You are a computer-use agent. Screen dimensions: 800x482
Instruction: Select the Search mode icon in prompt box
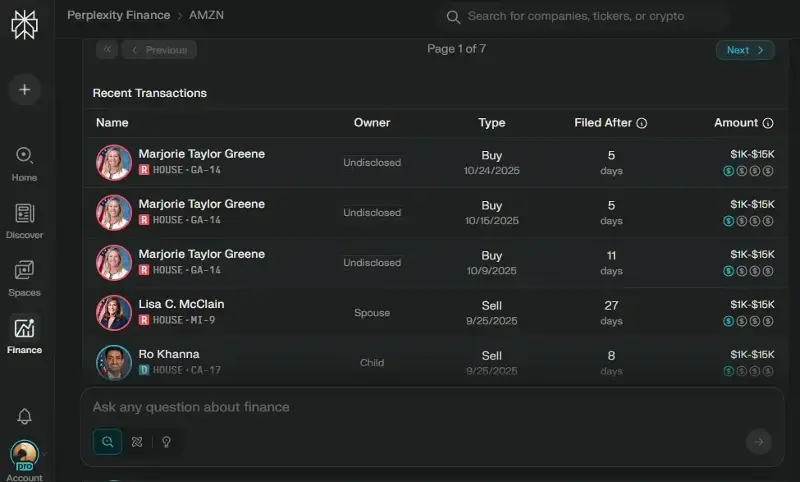[x=107, y=442]
